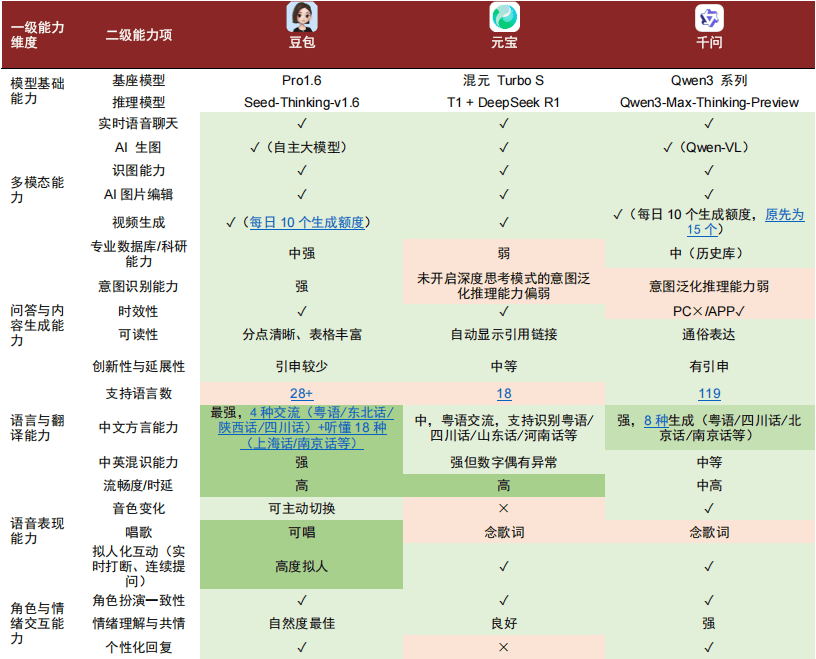Select the '一级能力维度' header cell

click(38, 35)
